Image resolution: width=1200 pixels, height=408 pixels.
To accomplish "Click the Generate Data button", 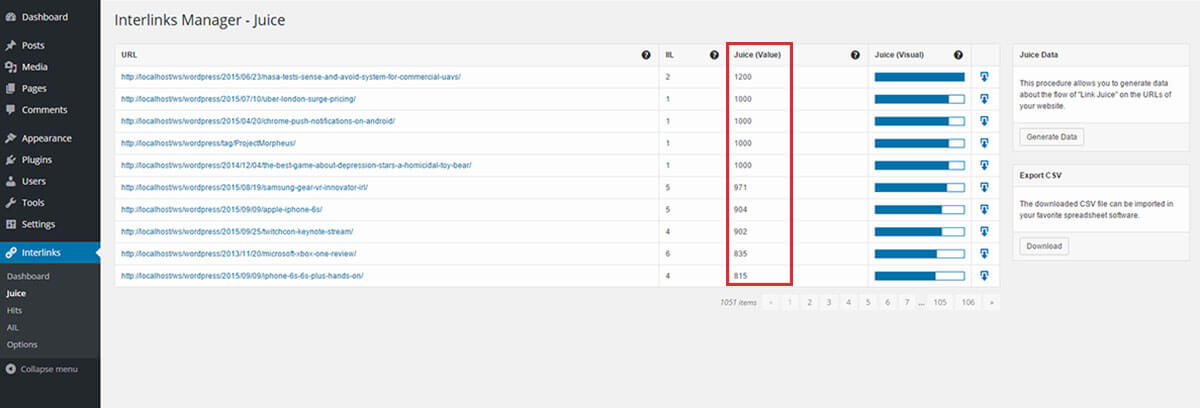I will pos(1051,136).
